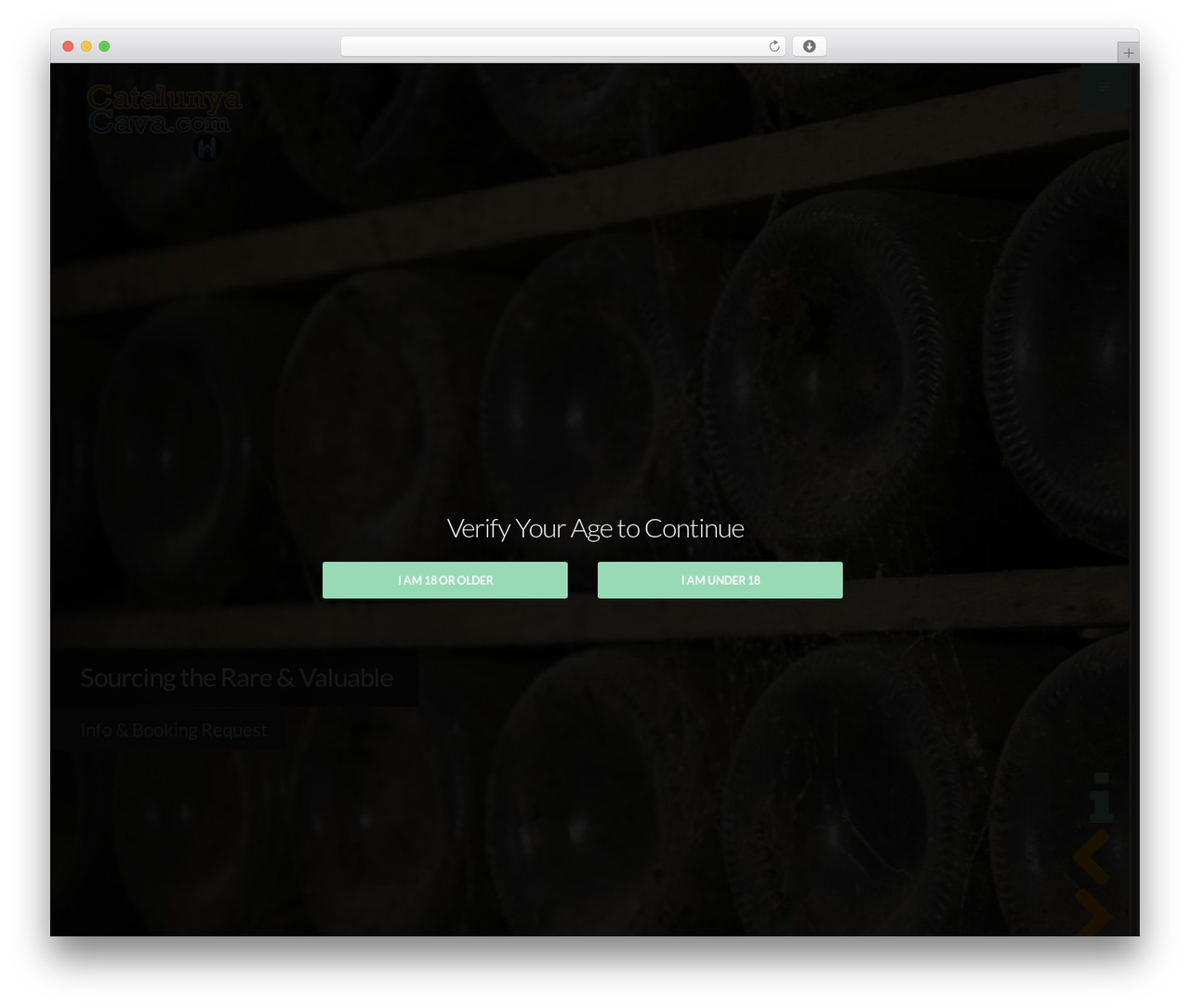This screenshot has height=1008, width=1190.
Task: Open 'Info & Booking Request' link
Action: click(174, 730)
